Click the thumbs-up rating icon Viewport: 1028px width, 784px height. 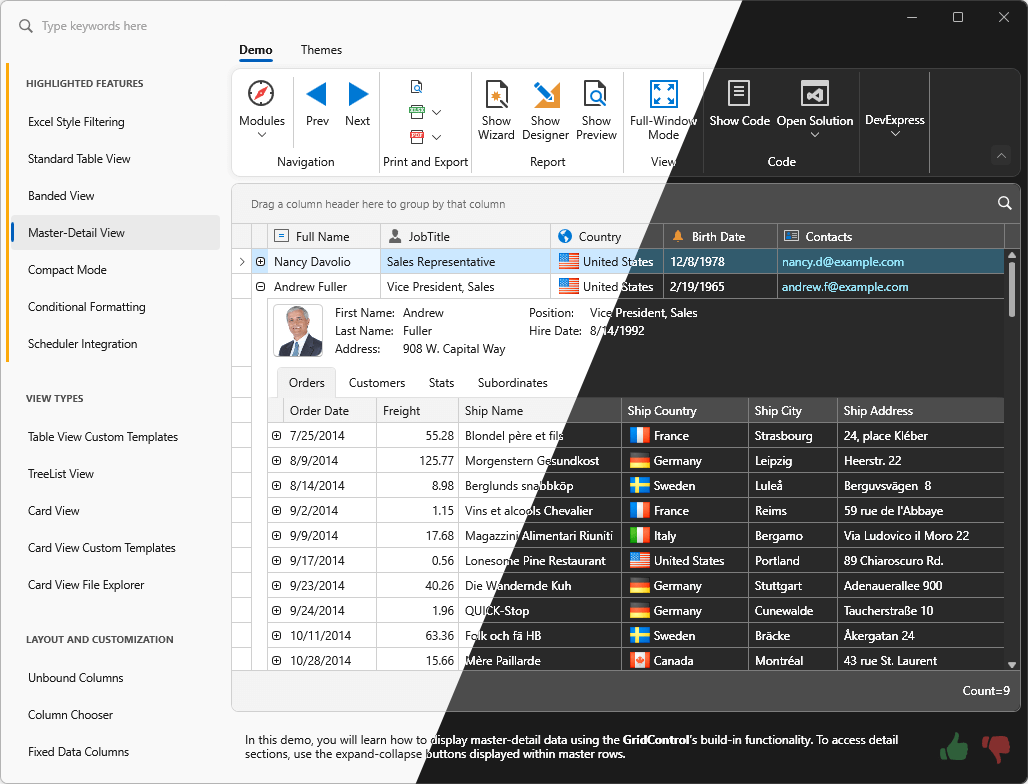[953, 746]
